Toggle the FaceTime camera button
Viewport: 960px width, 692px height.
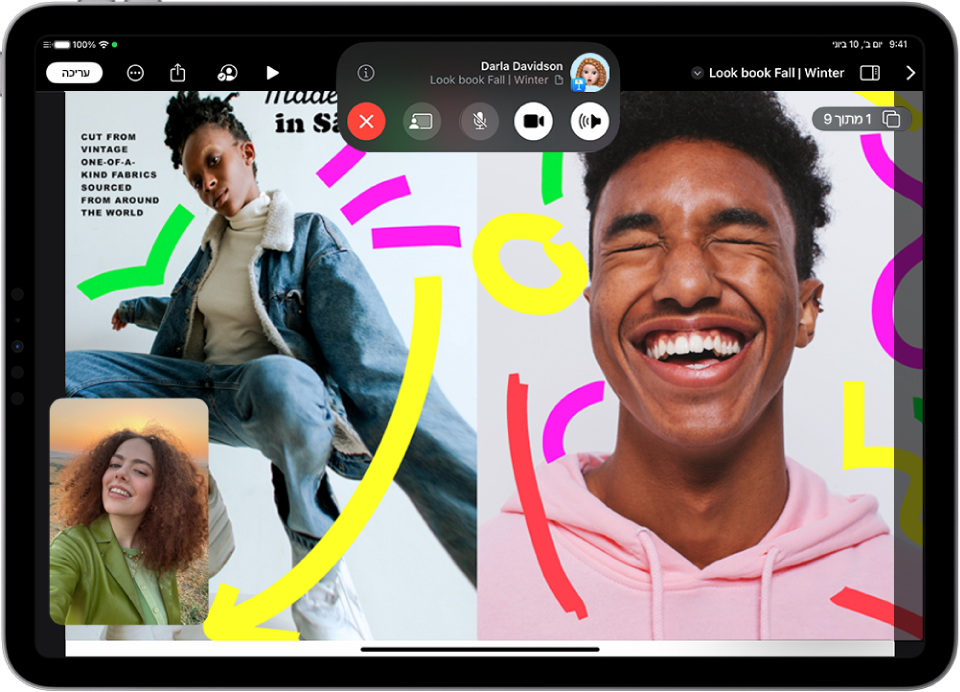[533, 121]
